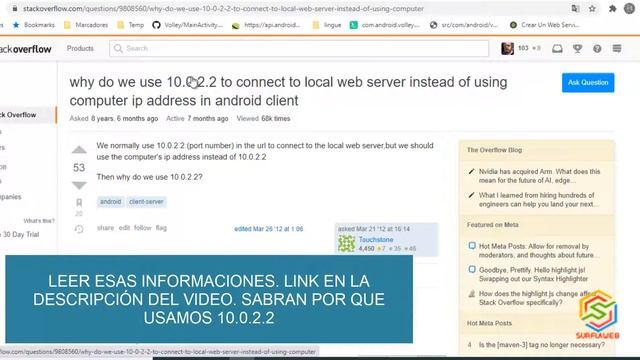
Task: Open Chrome profile avatar
Action: coord(629,8)
